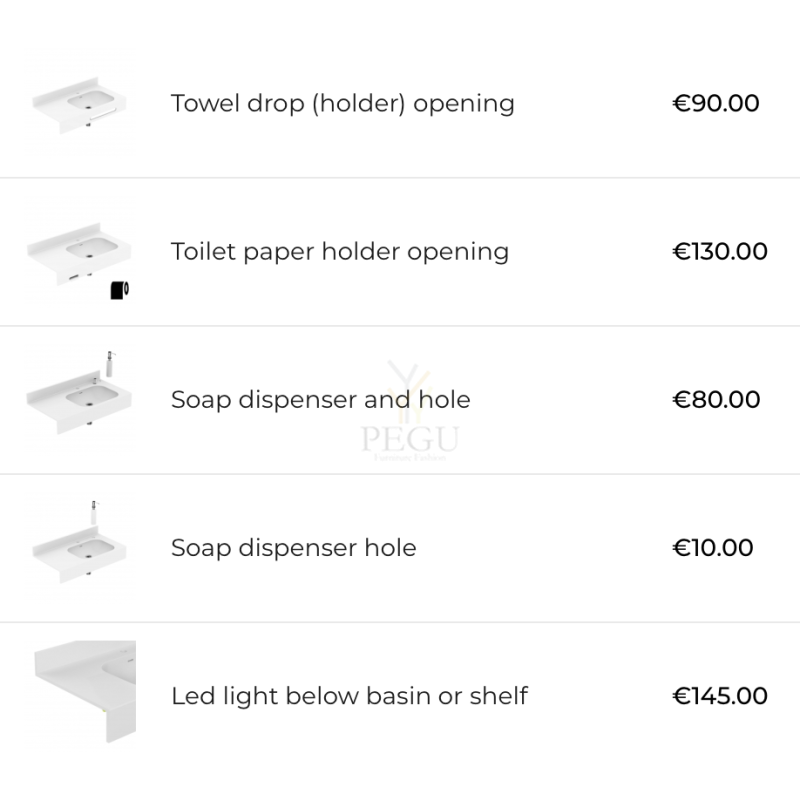Image resolution: width=800 pixels, height=800 pixels.
Task: Choose Toilet paper holder opening option
Action: pyautogui.click(x=340, y=252)
